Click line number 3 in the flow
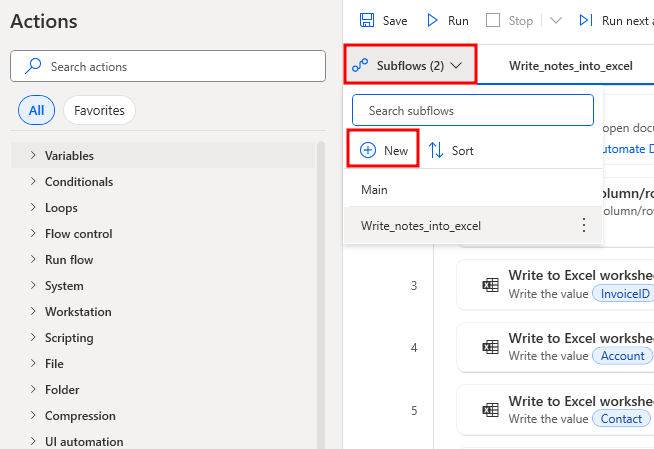The width and height of the screenshot is (654, 449). coord(414,286)
